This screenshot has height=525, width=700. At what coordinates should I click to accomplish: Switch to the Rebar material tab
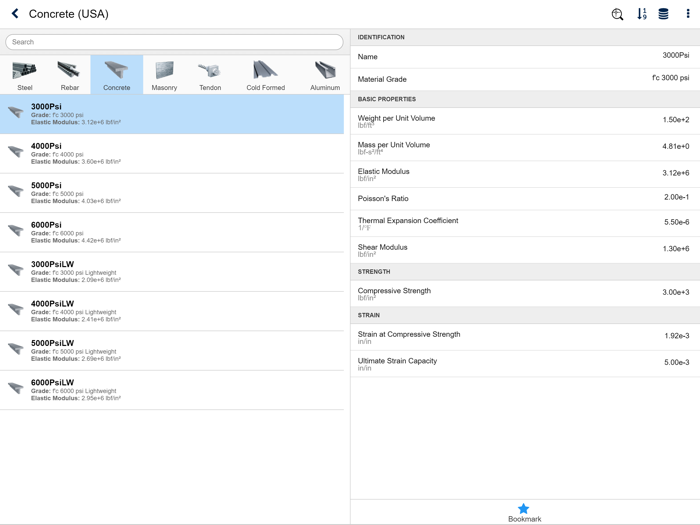tap(69, 75)
